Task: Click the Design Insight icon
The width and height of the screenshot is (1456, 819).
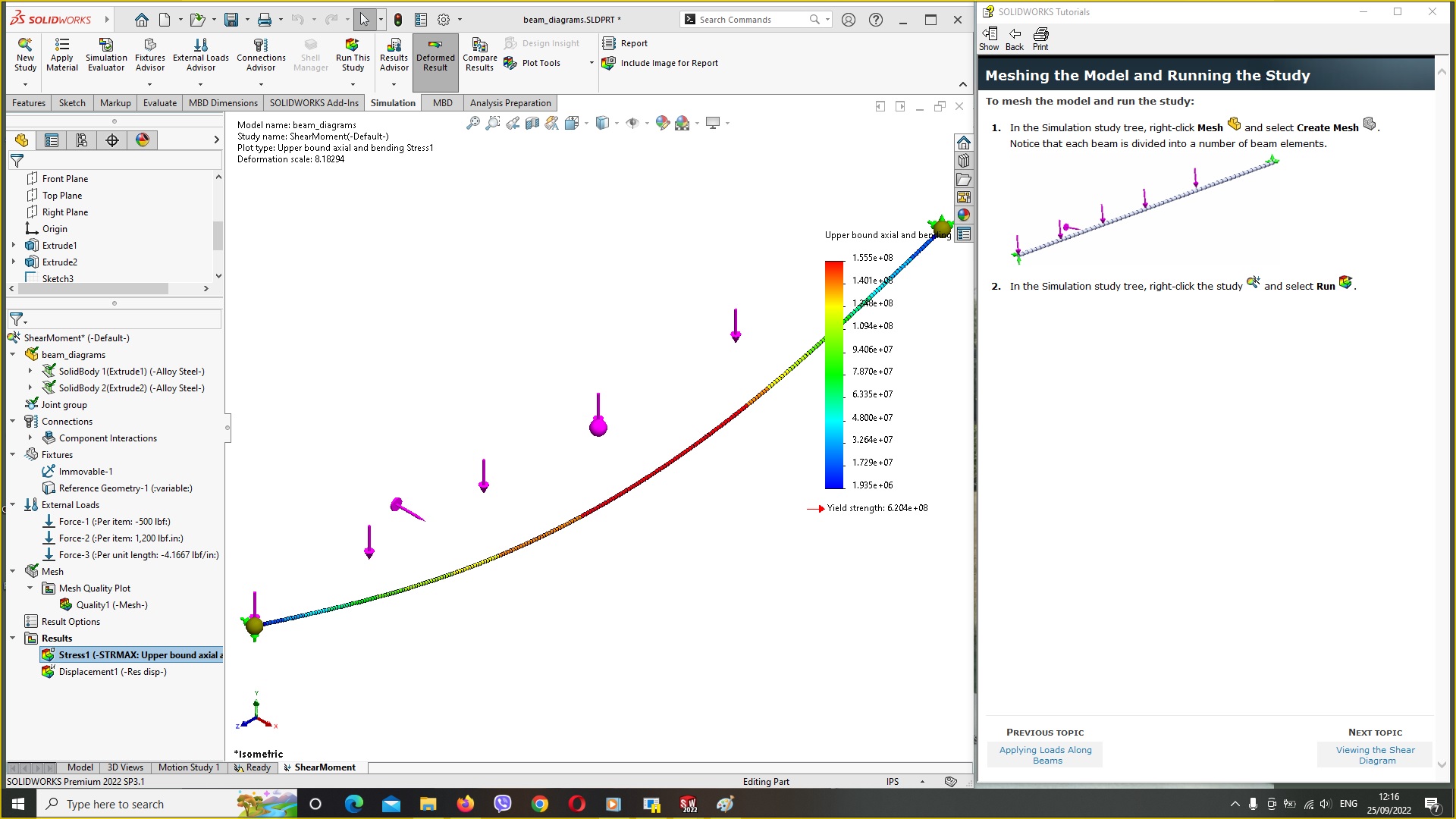Action: pyautogui.click(x=511, y=43)
